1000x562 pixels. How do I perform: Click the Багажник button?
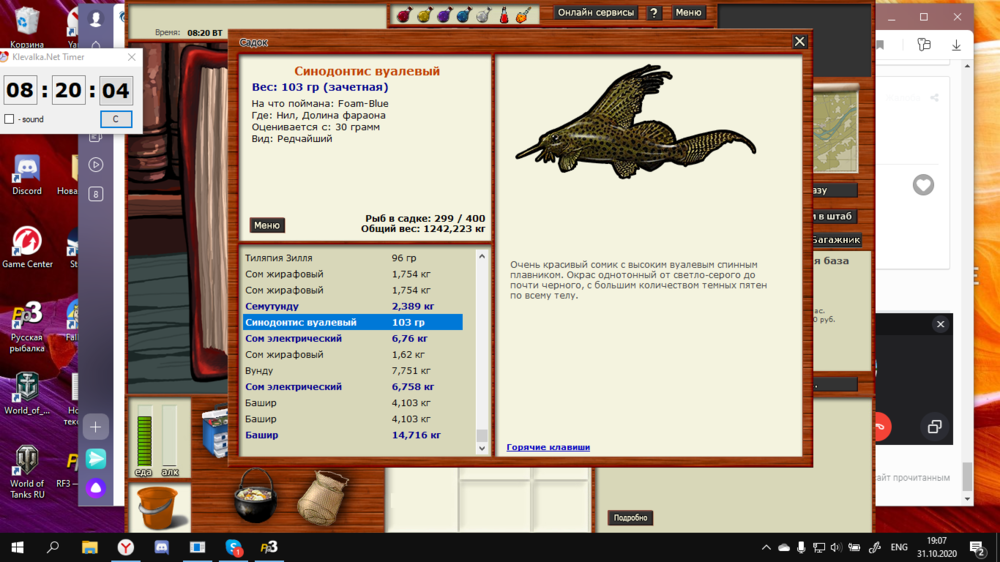click(x=836, y=240)
